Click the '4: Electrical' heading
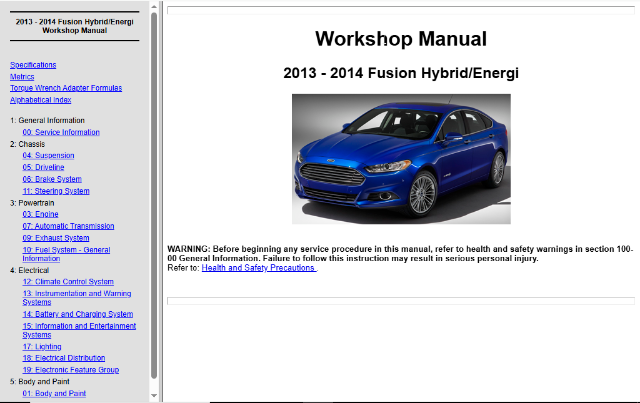The width and height of the screenshot is (640, 403). click(x=29, y=270)
